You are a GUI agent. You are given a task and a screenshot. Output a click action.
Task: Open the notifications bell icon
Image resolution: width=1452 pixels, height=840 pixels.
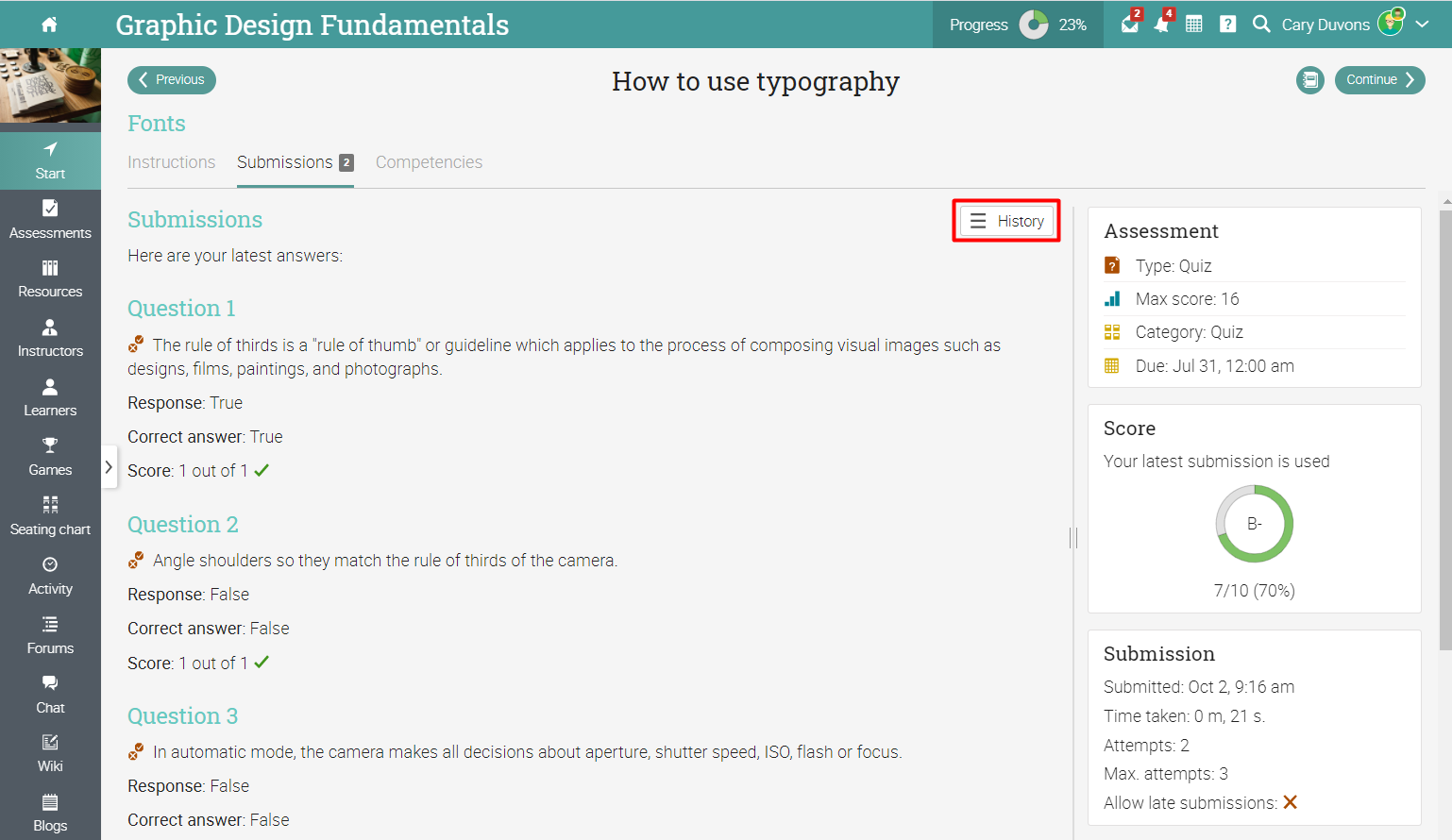point(1162,25)
